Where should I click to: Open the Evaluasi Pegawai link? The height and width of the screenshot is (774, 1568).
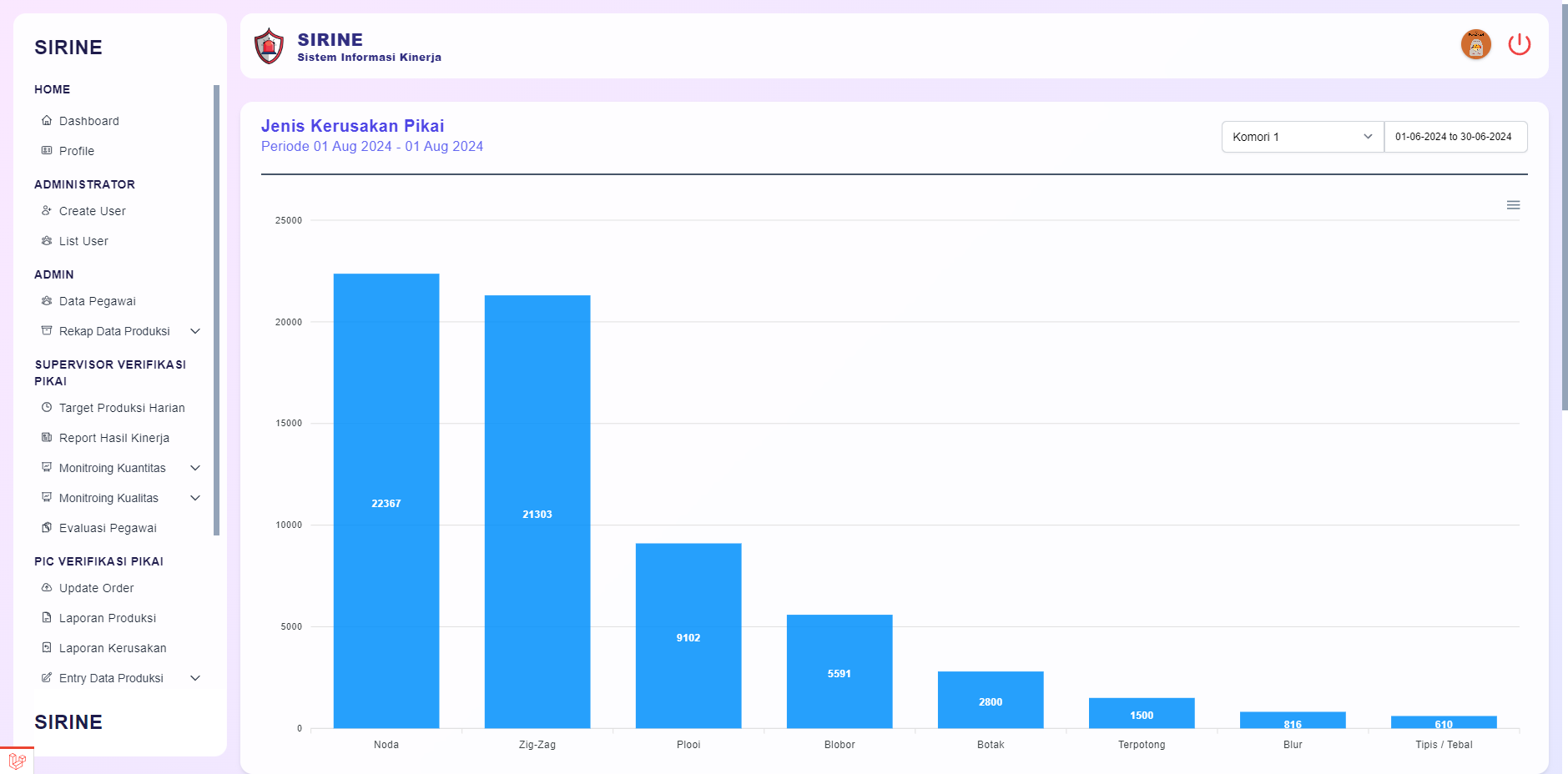[x=108, y=528]
